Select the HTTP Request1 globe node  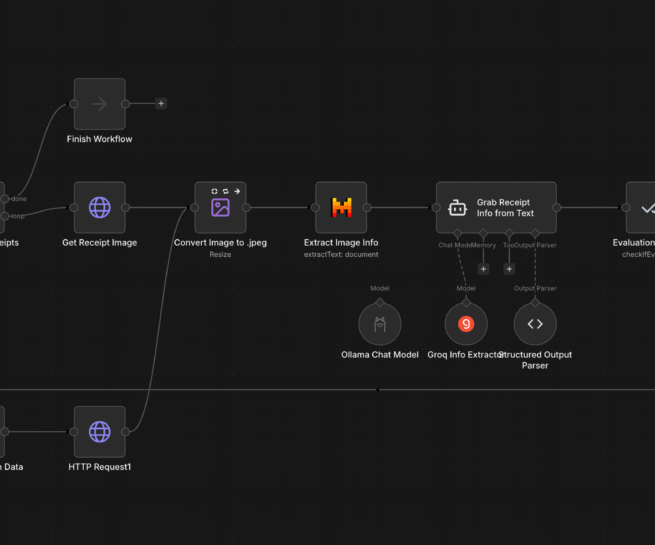click(x=99, y=431)
